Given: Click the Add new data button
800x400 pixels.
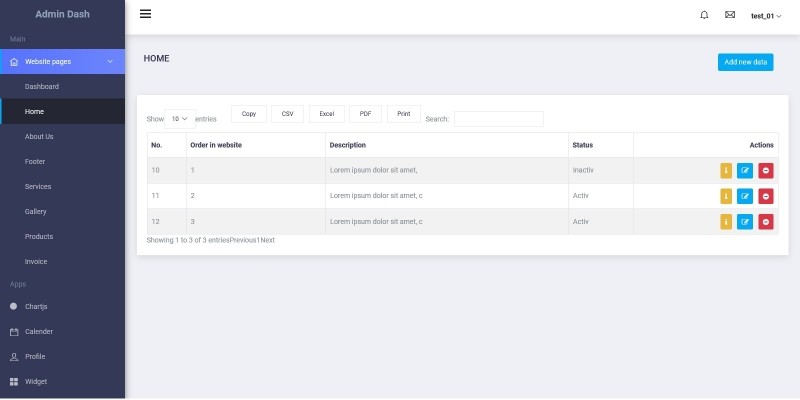Looking at the screenshot, I should 745,62.
